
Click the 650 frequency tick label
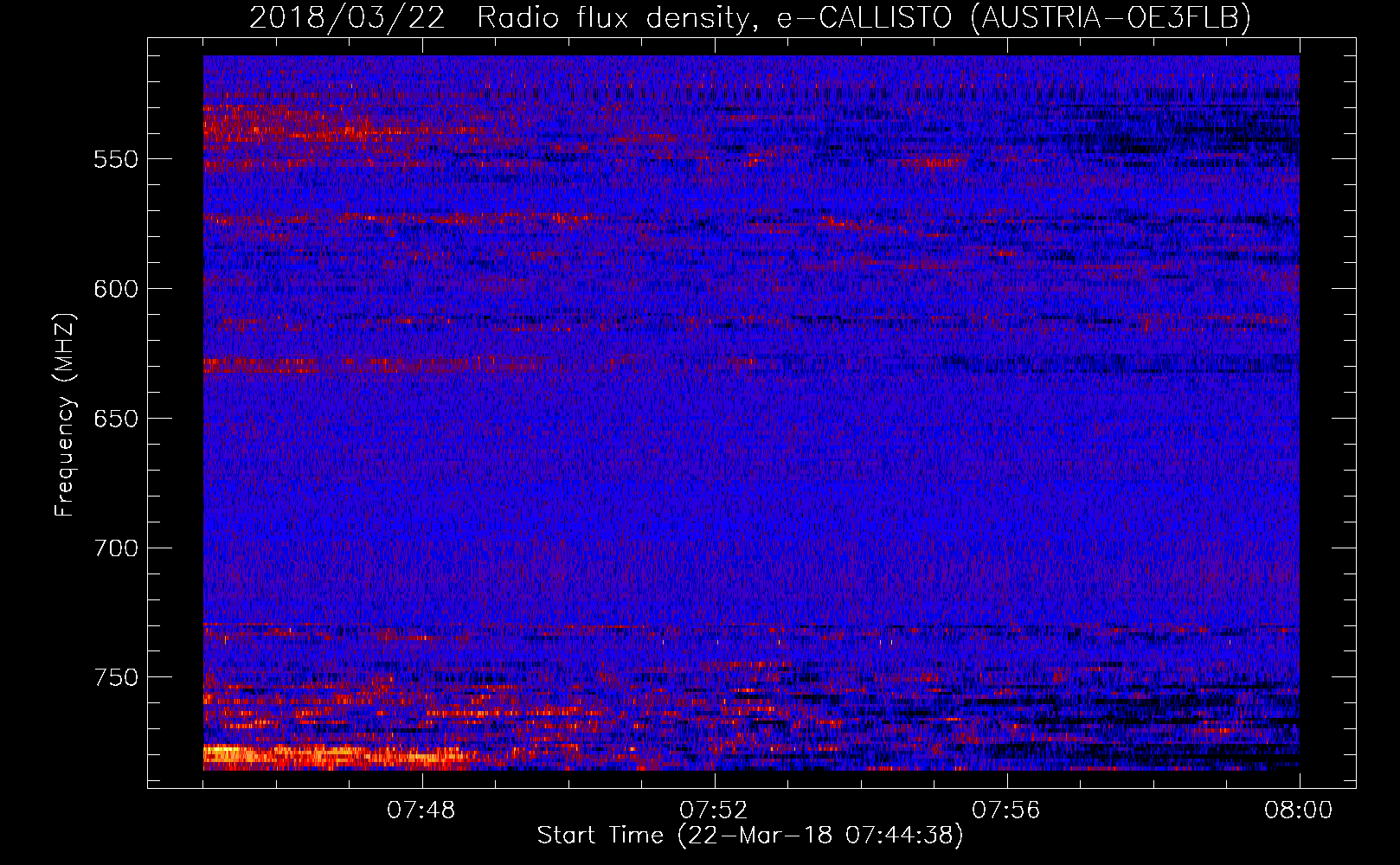pos(116,419)
